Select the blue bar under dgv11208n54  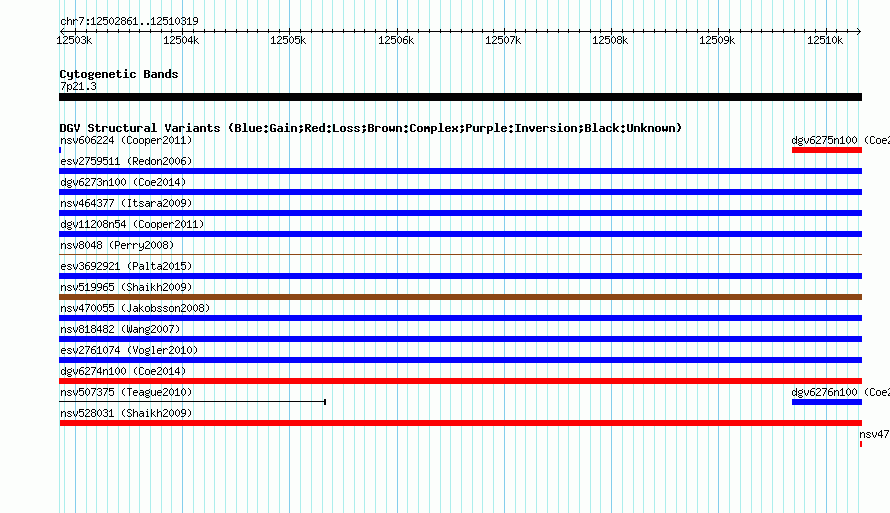click(460, 234)
